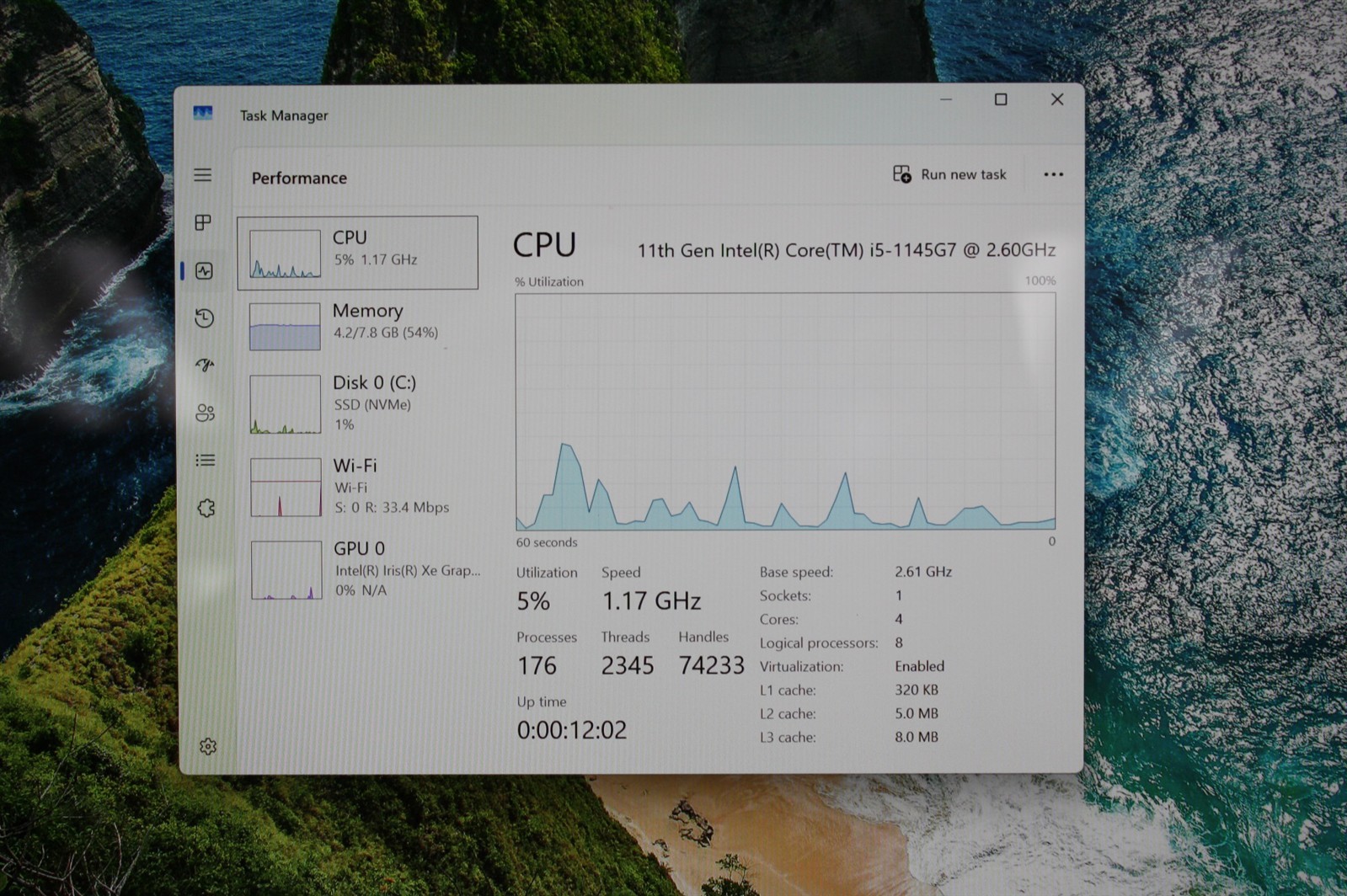Select the Disk 0 (C:) entry

pos(360,403)
